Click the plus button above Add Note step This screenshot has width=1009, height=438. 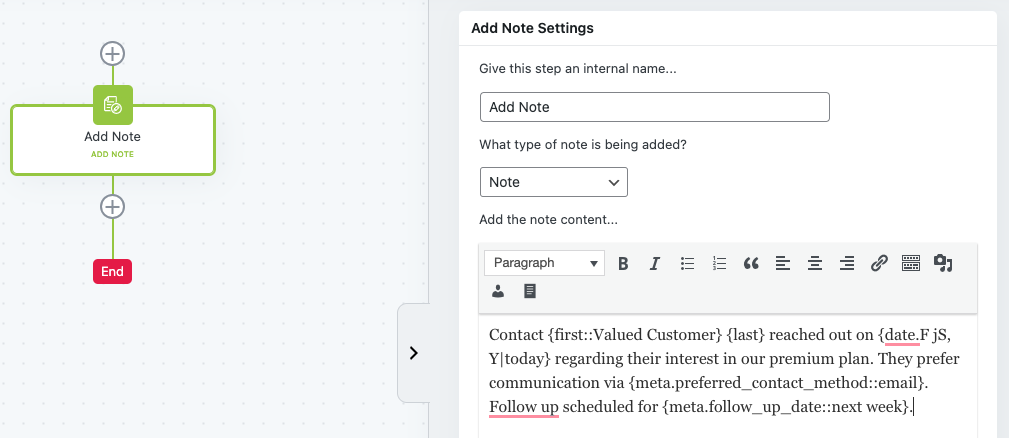click(113, 53)
